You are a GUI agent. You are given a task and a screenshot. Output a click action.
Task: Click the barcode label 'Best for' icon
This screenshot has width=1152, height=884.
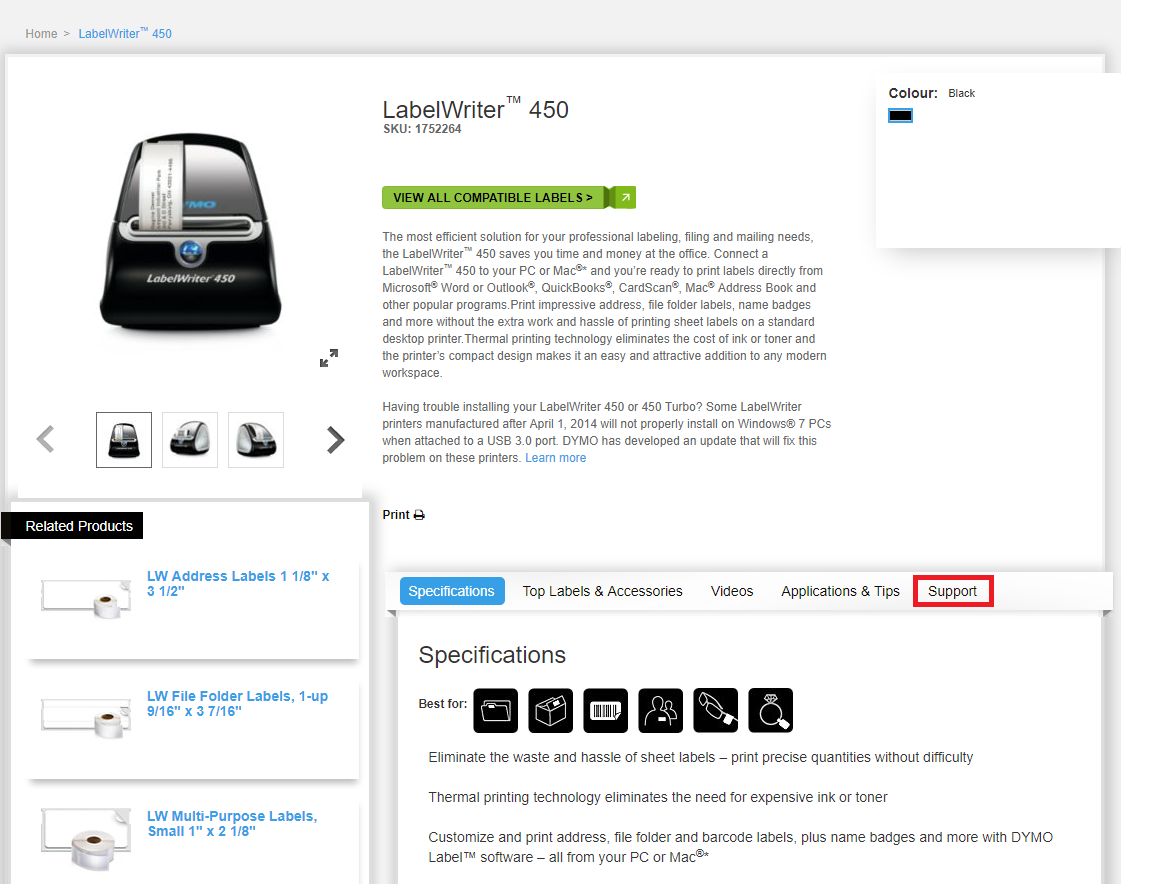(606, 710)
